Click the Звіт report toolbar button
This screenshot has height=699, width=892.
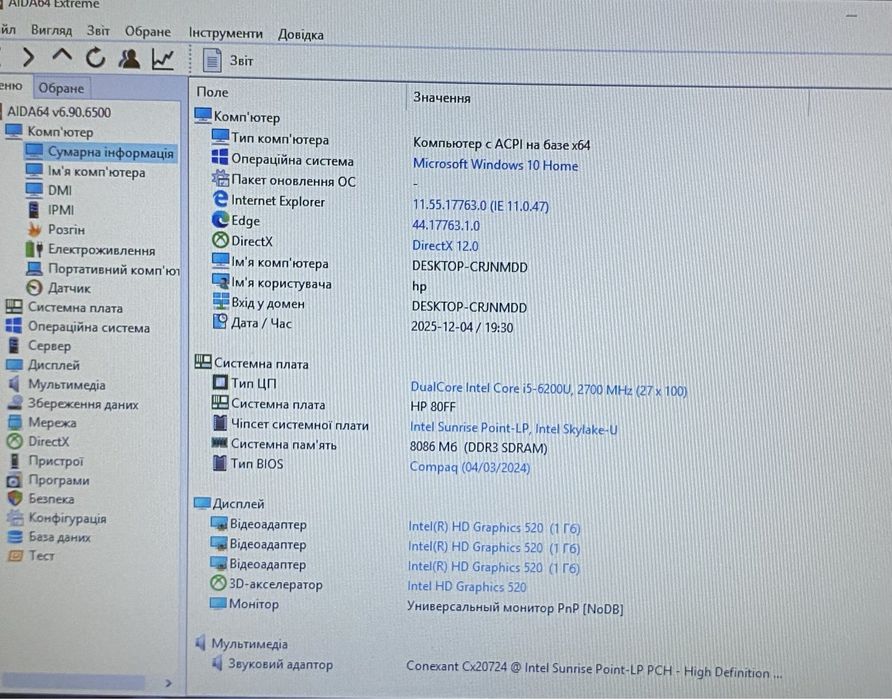pos(228,60)
